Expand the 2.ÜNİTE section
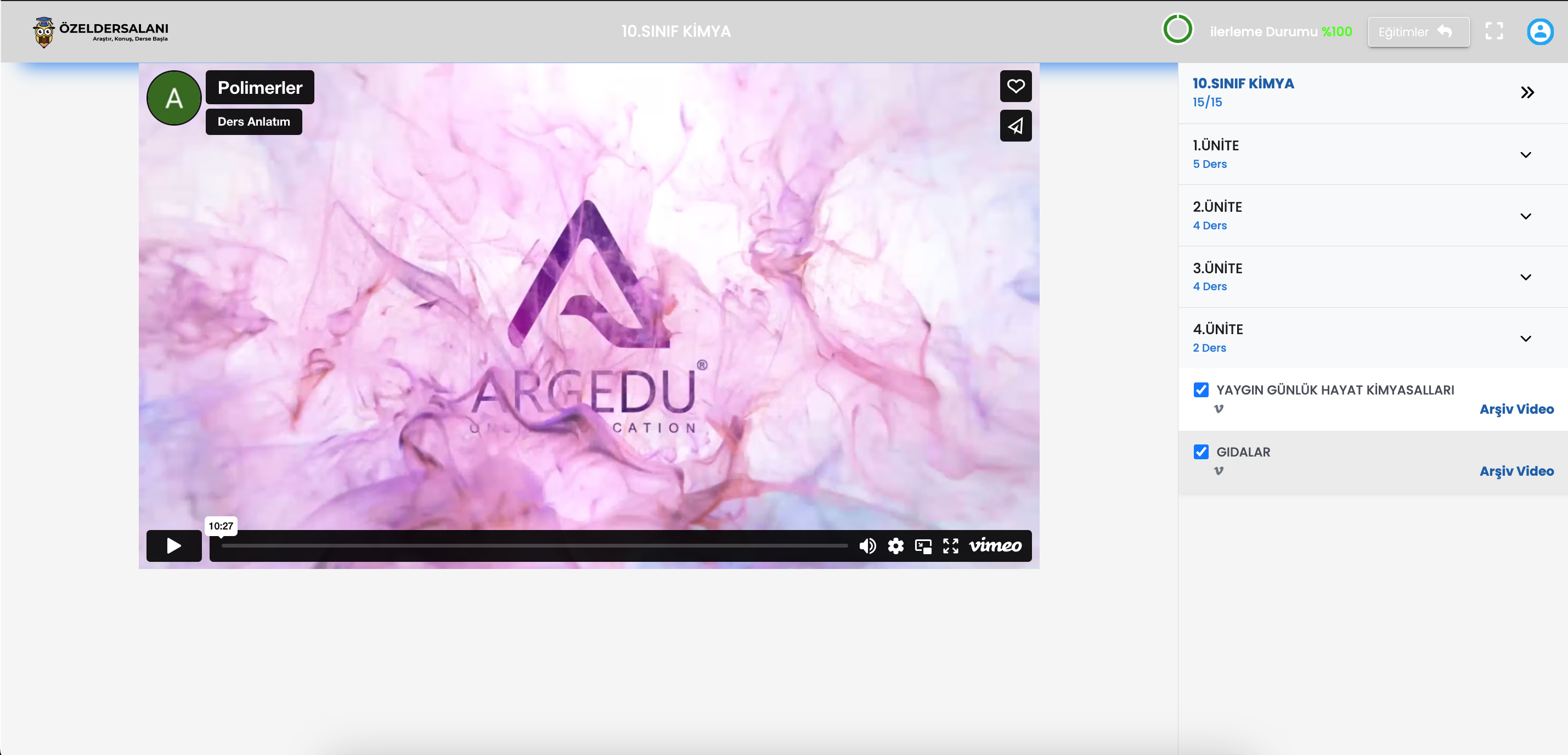This screenshot has width=1568, height=755. tap(1525, 216)
